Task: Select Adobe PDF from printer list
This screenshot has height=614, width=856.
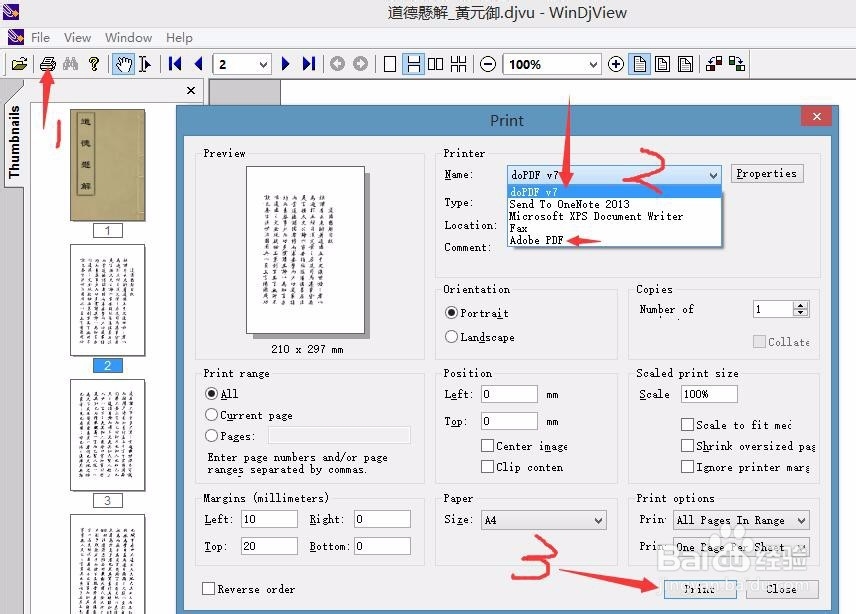Action: click(x=536, y=240)
